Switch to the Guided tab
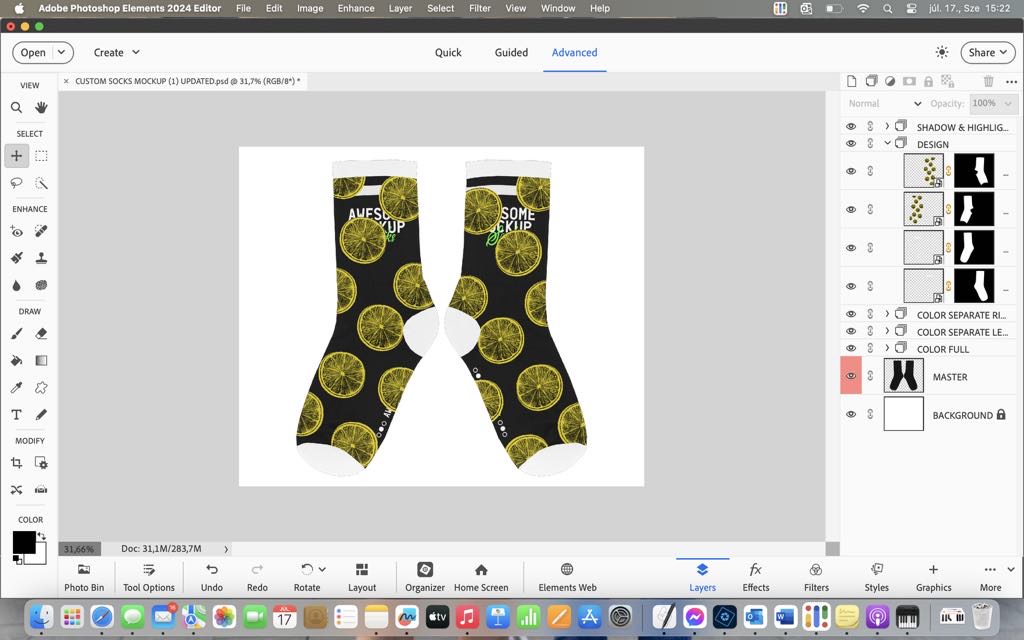1024x640 pixels. [x=511, y=52]
